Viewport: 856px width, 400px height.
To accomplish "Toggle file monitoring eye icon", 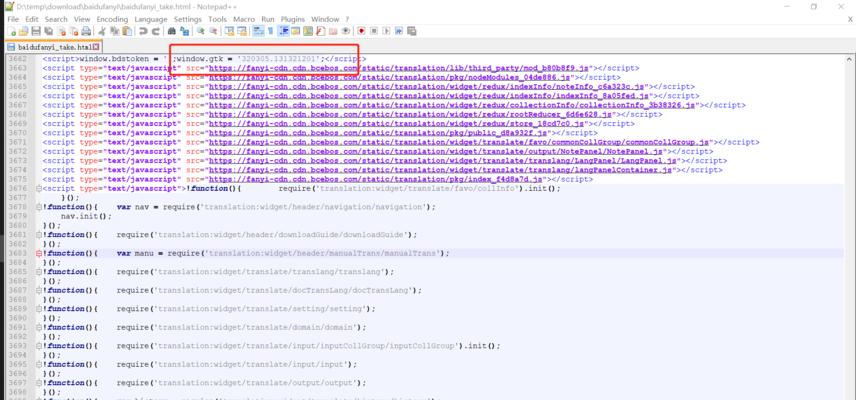I will (346, 31).
